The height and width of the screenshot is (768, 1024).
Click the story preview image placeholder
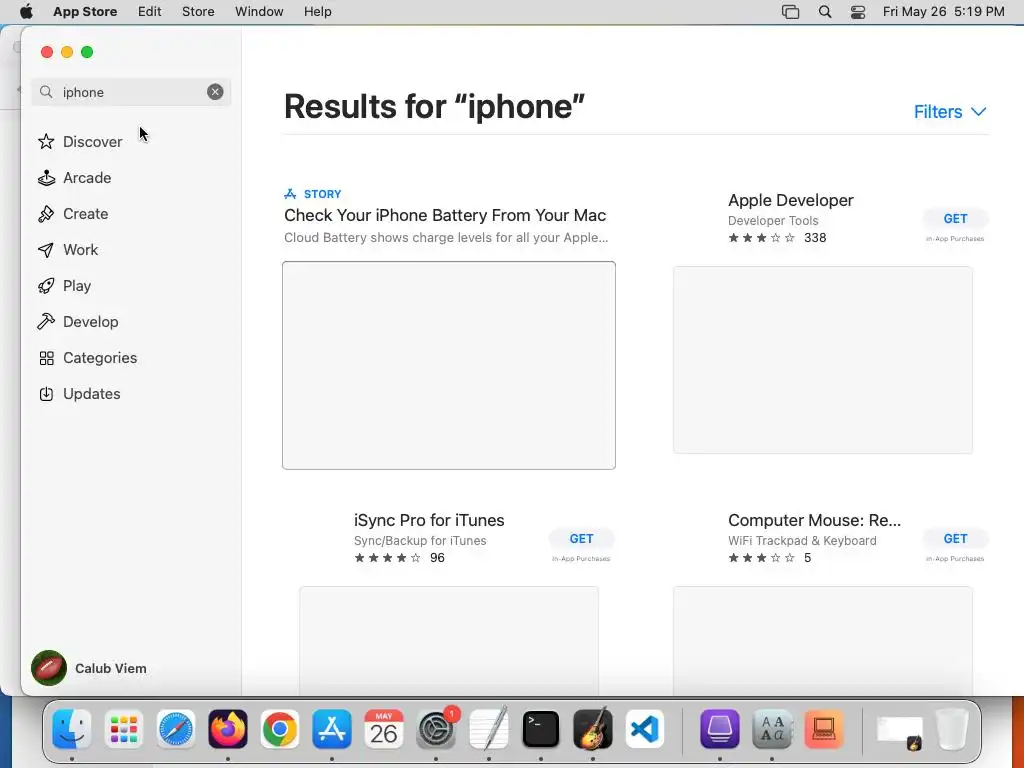(449, 365)
